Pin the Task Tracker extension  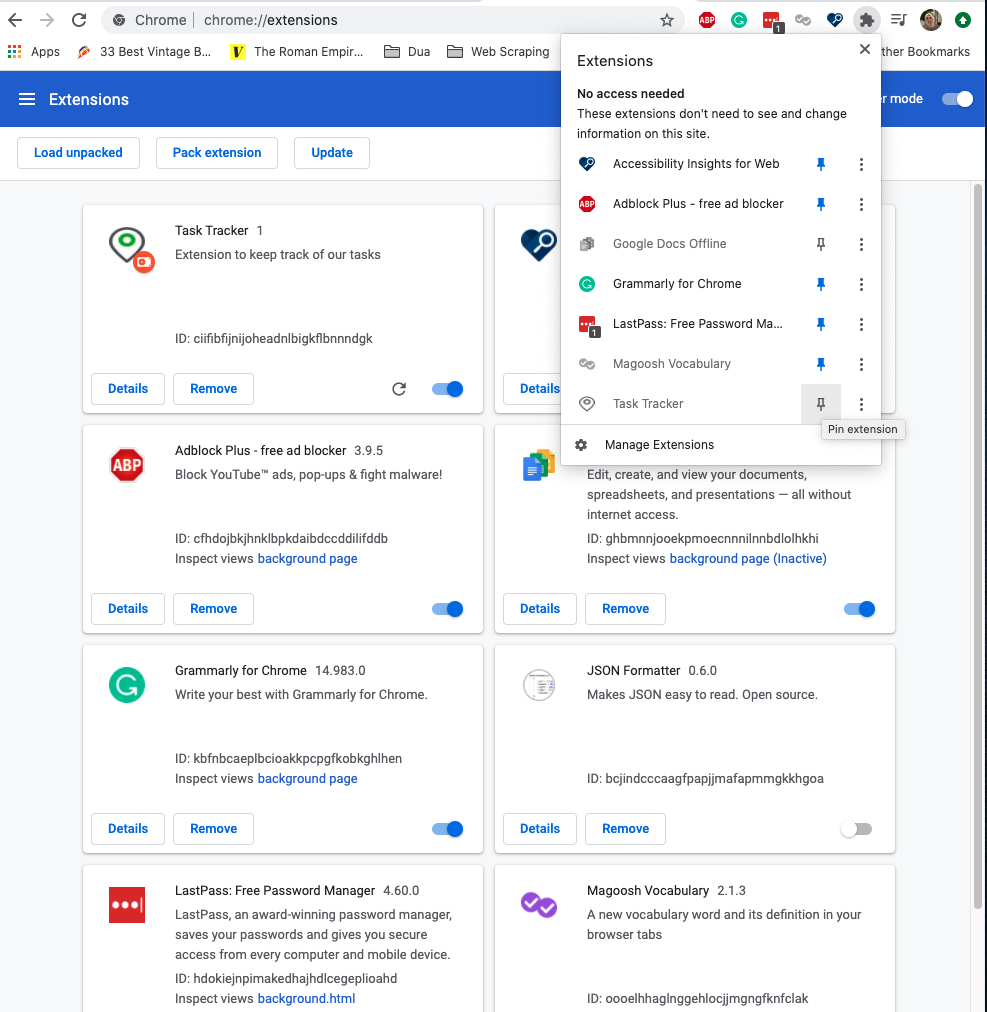click(820, 404)
